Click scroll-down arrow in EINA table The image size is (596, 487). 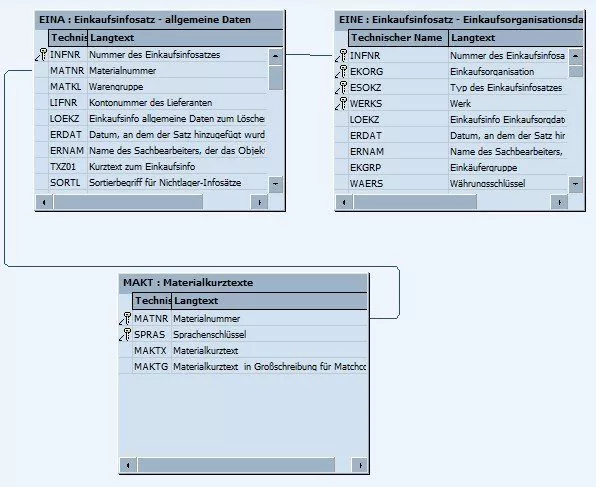(276, 184)
